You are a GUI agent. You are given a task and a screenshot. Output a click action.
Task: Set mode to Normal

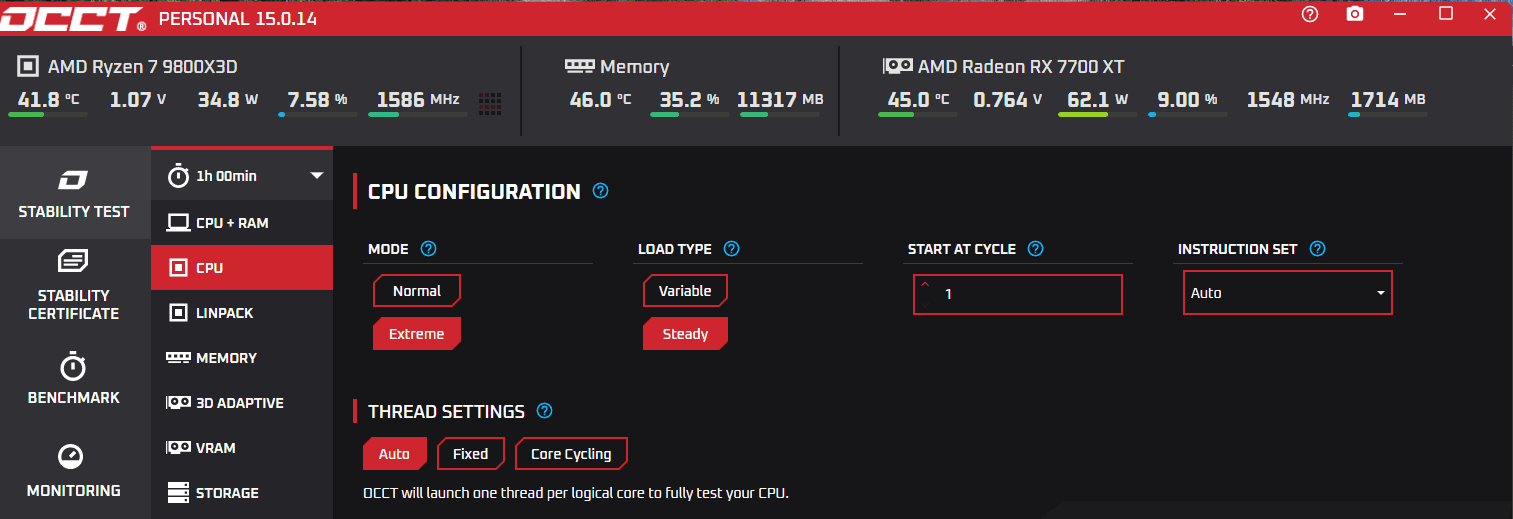tap(417, 291)
